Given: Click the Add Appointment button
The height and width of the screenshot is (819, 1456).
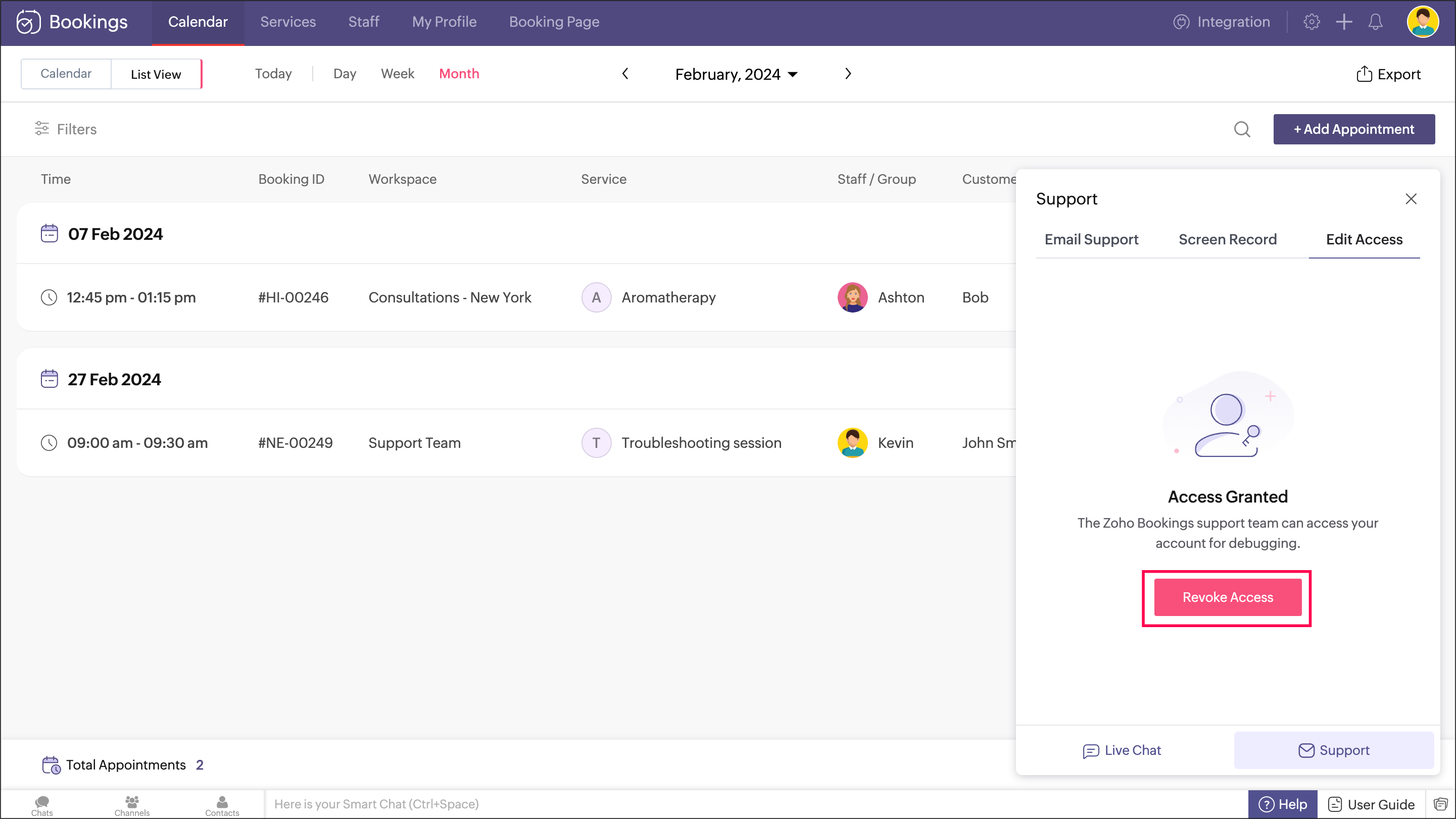Looking at the screenshot, I should (x=1353, y=129).
